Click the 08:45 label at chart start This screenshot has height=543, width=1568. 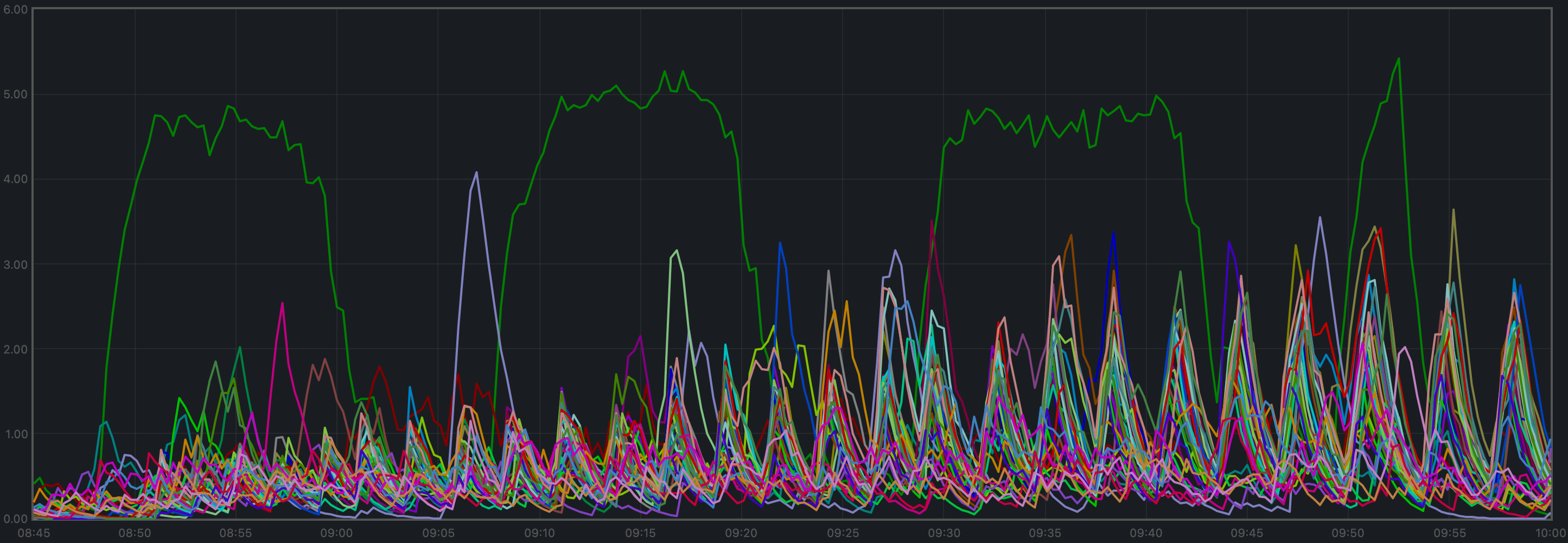pos(34,533)
